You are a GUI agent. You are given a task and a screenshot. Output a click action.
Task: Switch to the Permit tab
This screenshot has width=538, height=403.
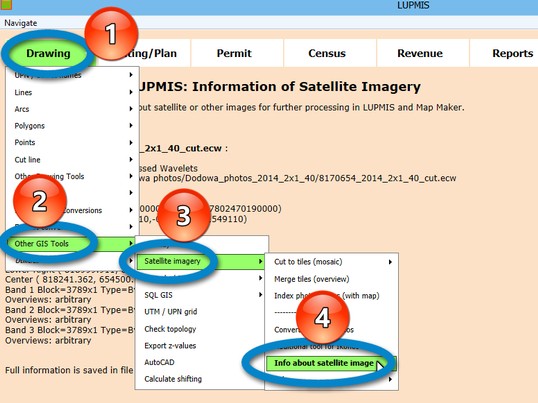pyautogui.click(x=234, y=53)
